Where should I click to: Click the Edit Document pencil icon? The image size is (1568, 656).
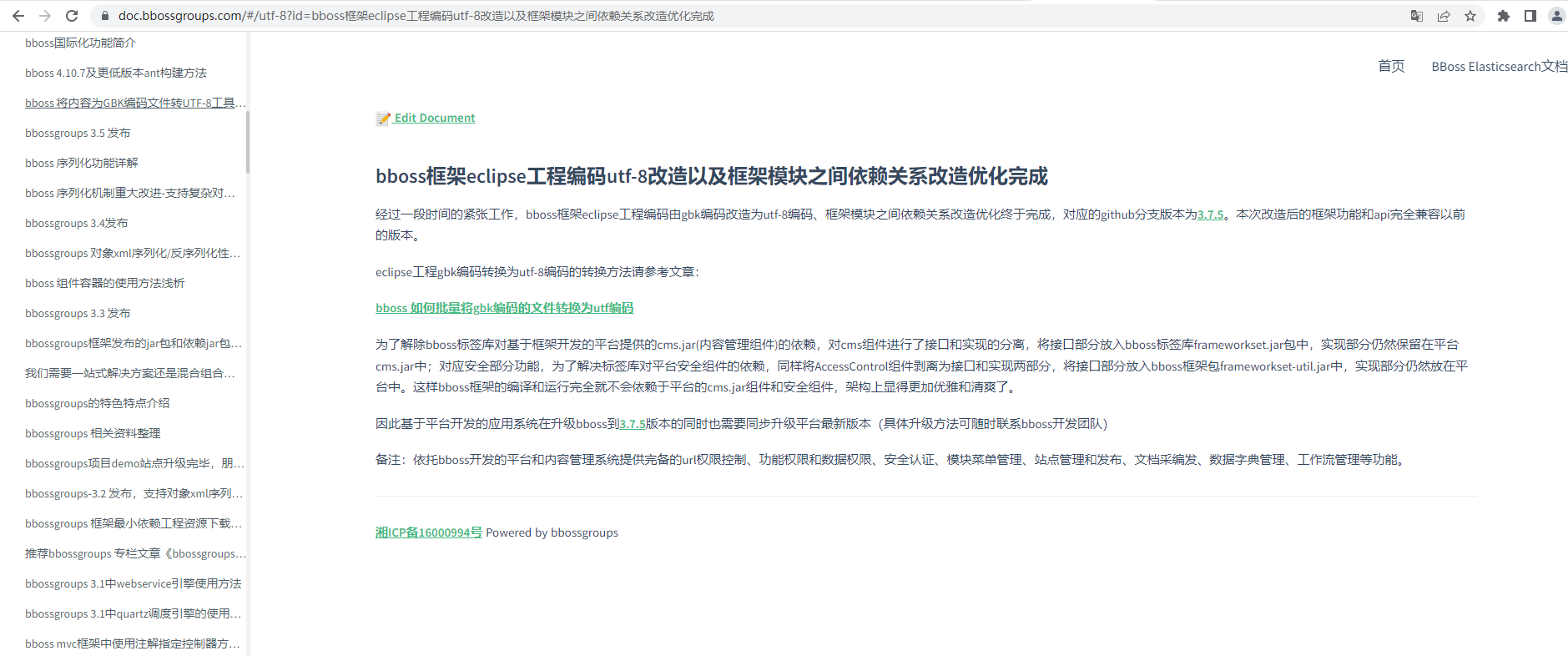pyautogui.click(x=383, y=119)
